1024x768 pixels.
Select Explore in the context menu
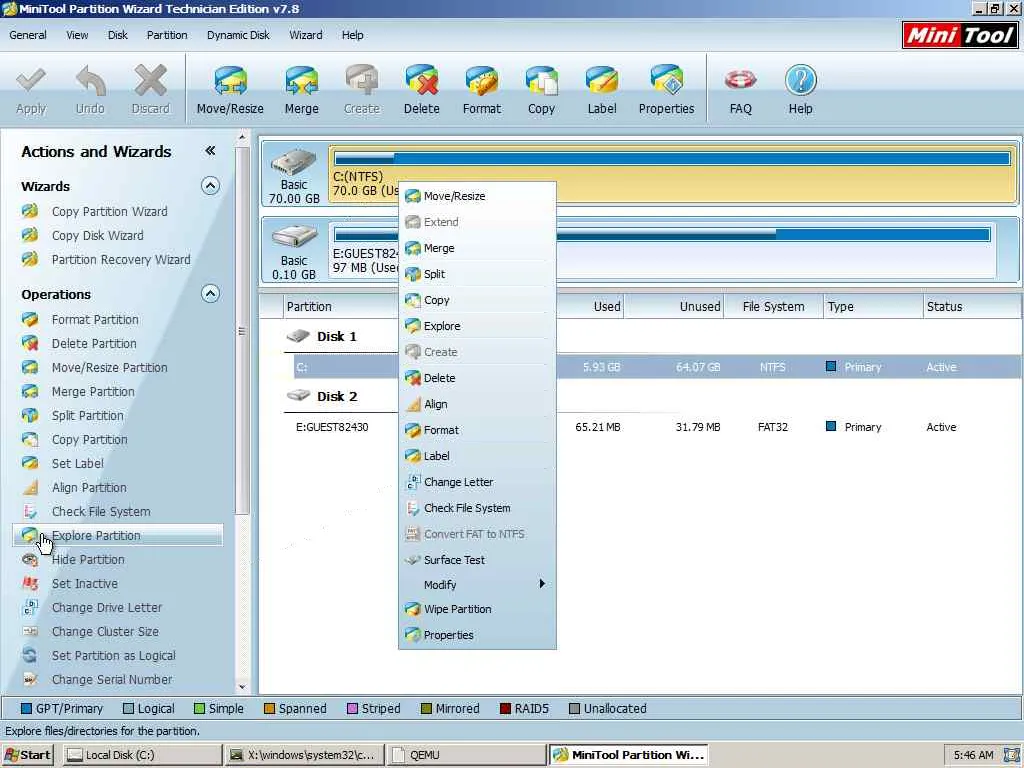pyautogui.click(x=477, y=326)
